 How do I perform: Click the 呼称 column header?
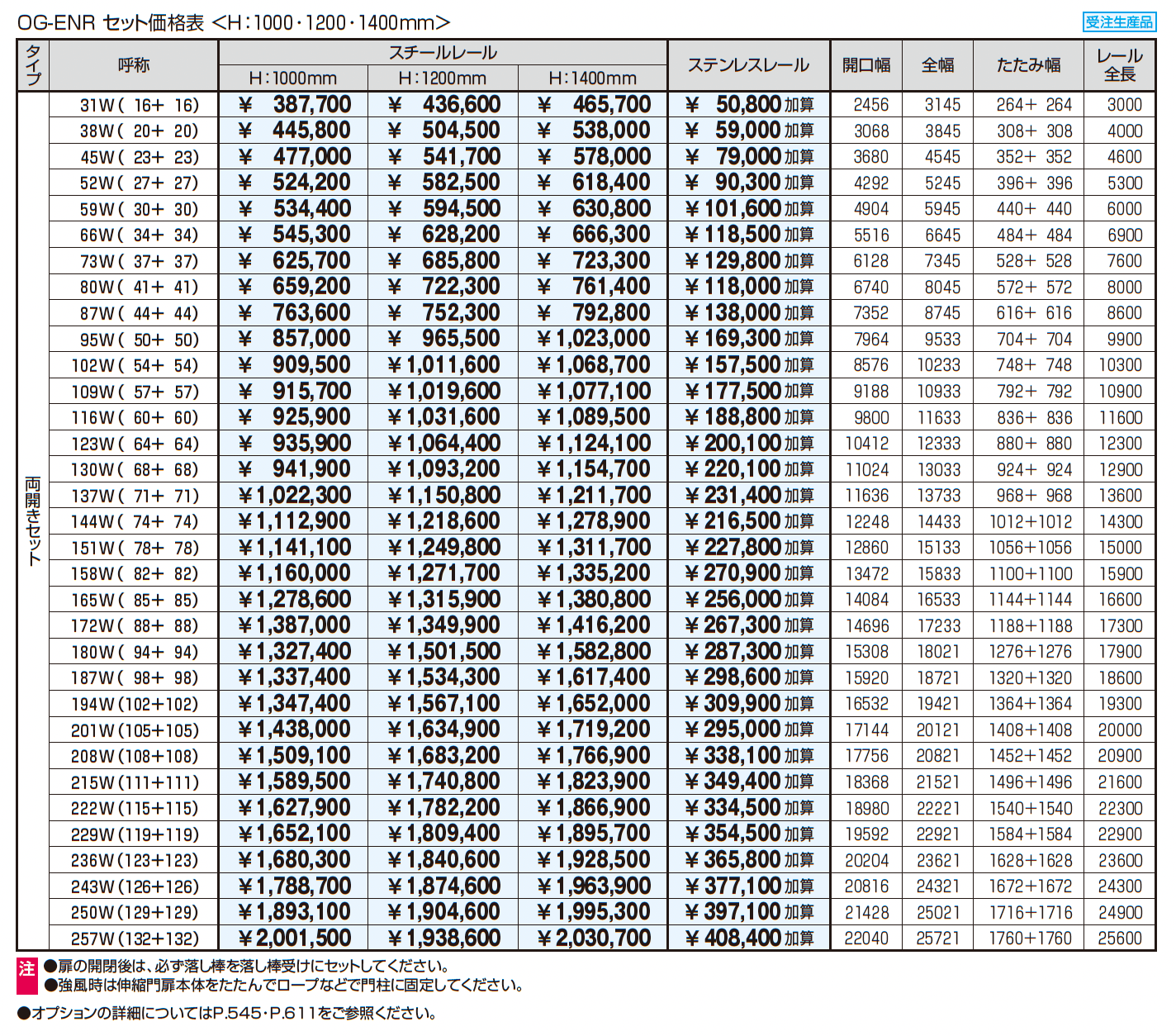[x=134, y=65]
